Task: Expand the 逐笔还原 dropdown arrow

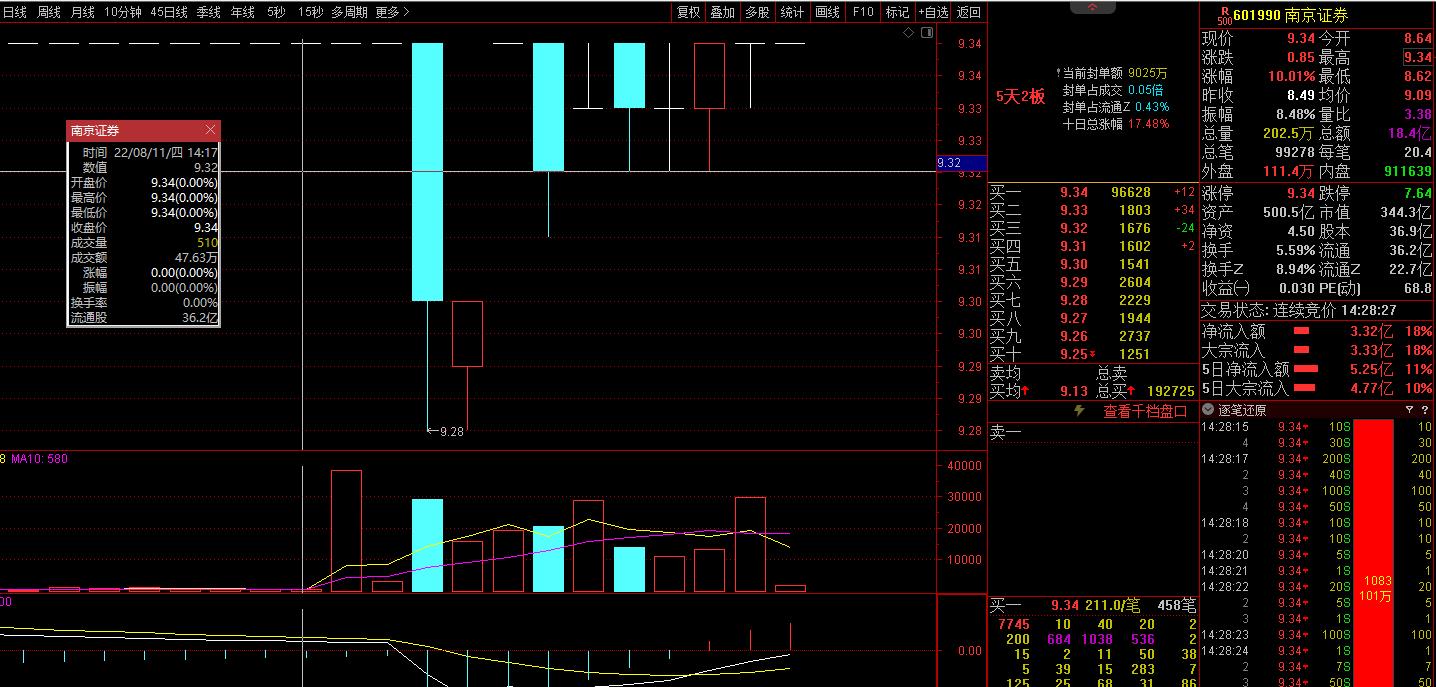Action: point(1208,410)
